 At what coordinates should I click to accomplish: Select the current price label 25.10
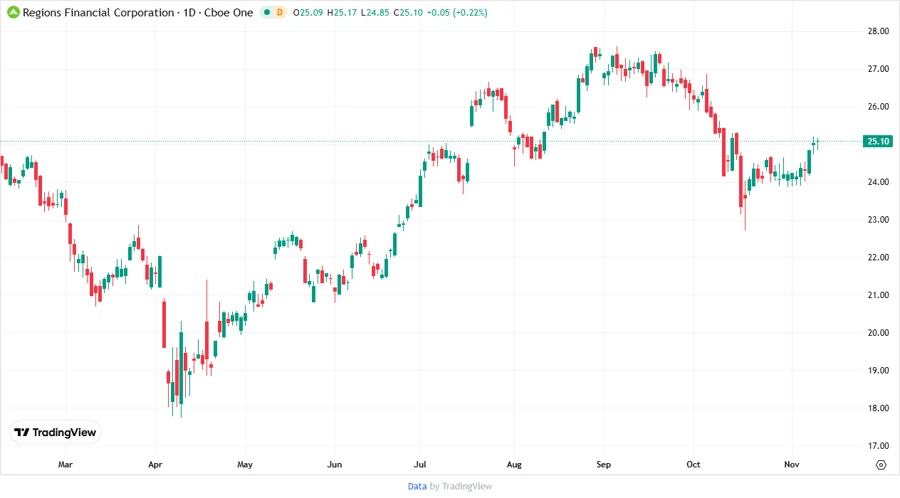tap(878, 141)
